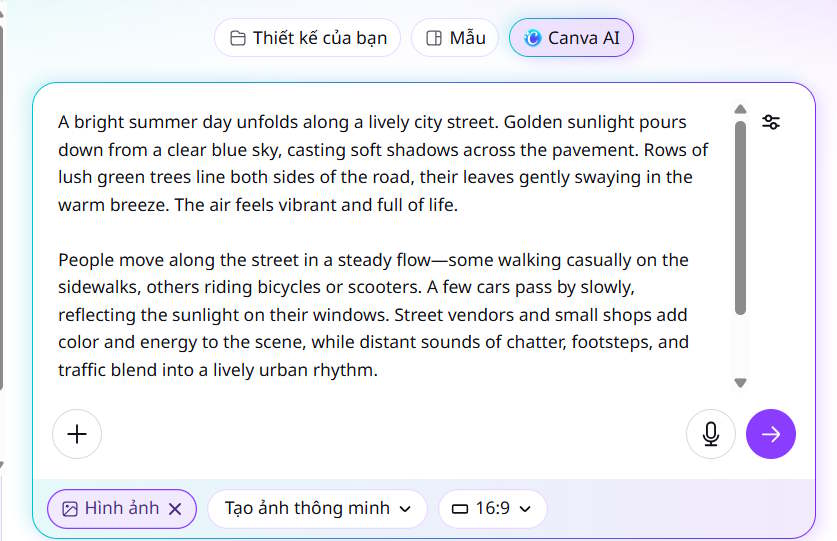This screenshot has height=541, width=837.
Task: Click the microphone voice input icon
Action: [711, 434]
